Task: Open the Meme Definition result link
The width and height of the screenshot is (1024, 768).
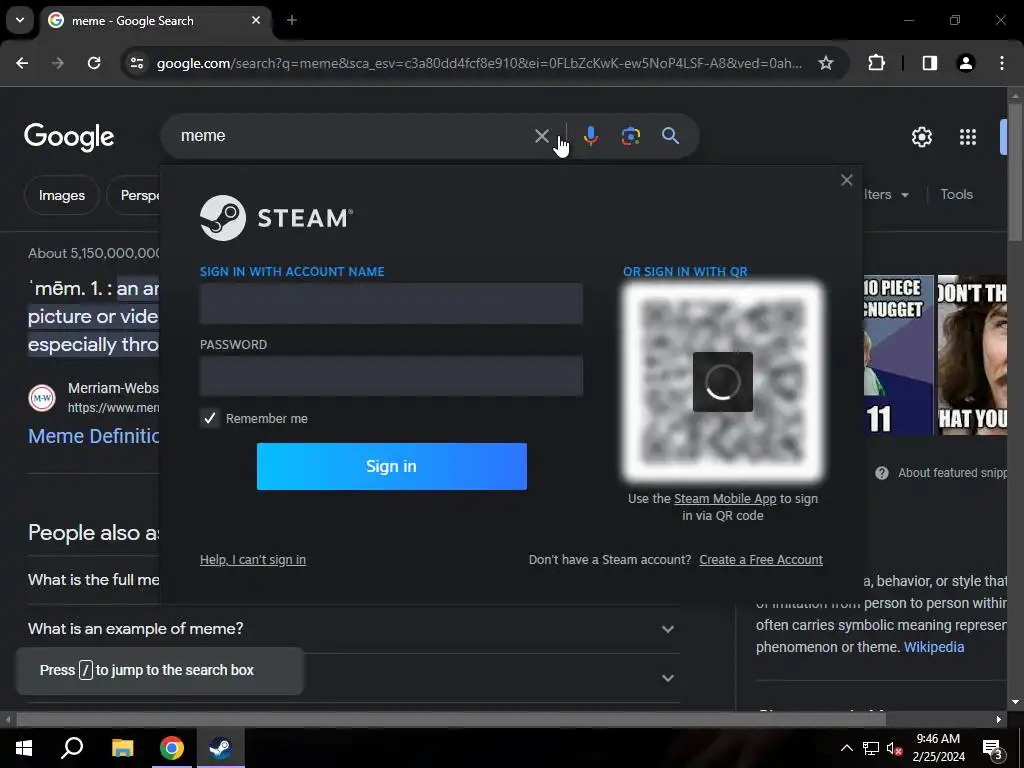Action: (x=93, y=436)
